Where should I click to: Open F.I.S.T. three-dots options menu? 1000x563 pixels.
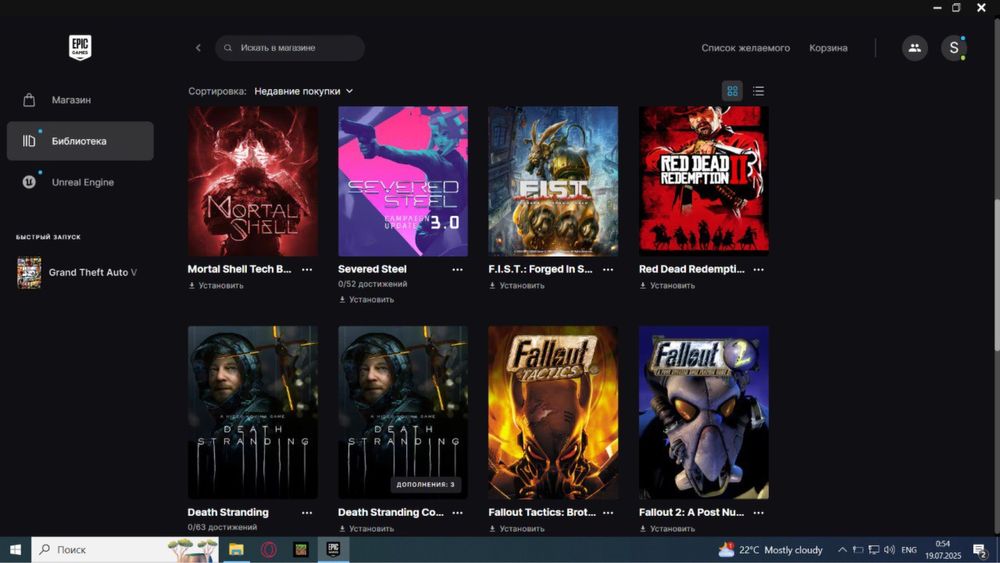(608, 269)
